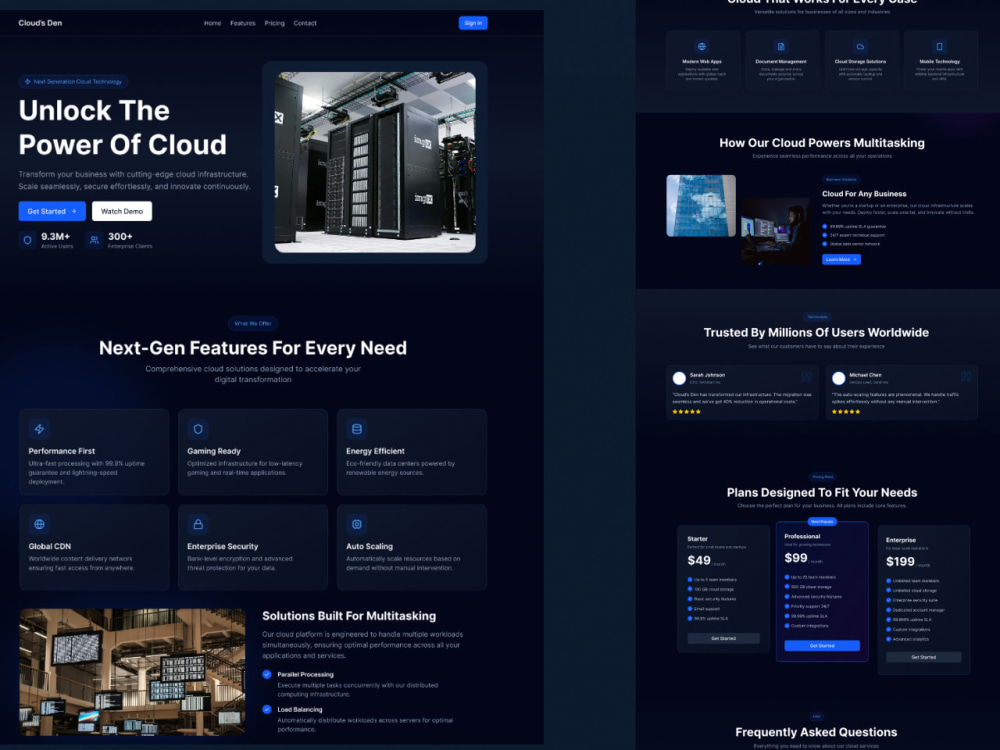1000x750 pixels.
Task: Click the Parallel Processing label
Action: tap(305, 674)
